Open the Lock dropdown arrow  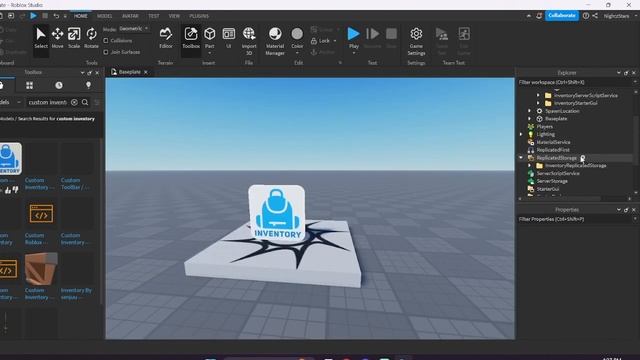(335, 41)
